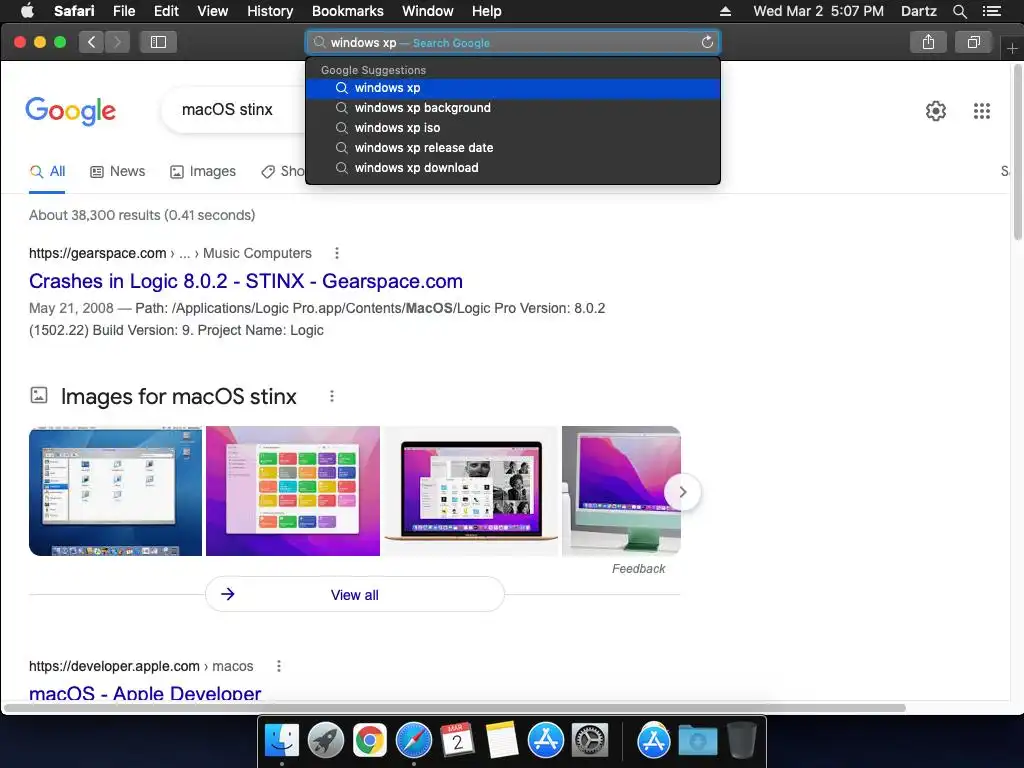Open the Edit menu

(x=166, y=11)
